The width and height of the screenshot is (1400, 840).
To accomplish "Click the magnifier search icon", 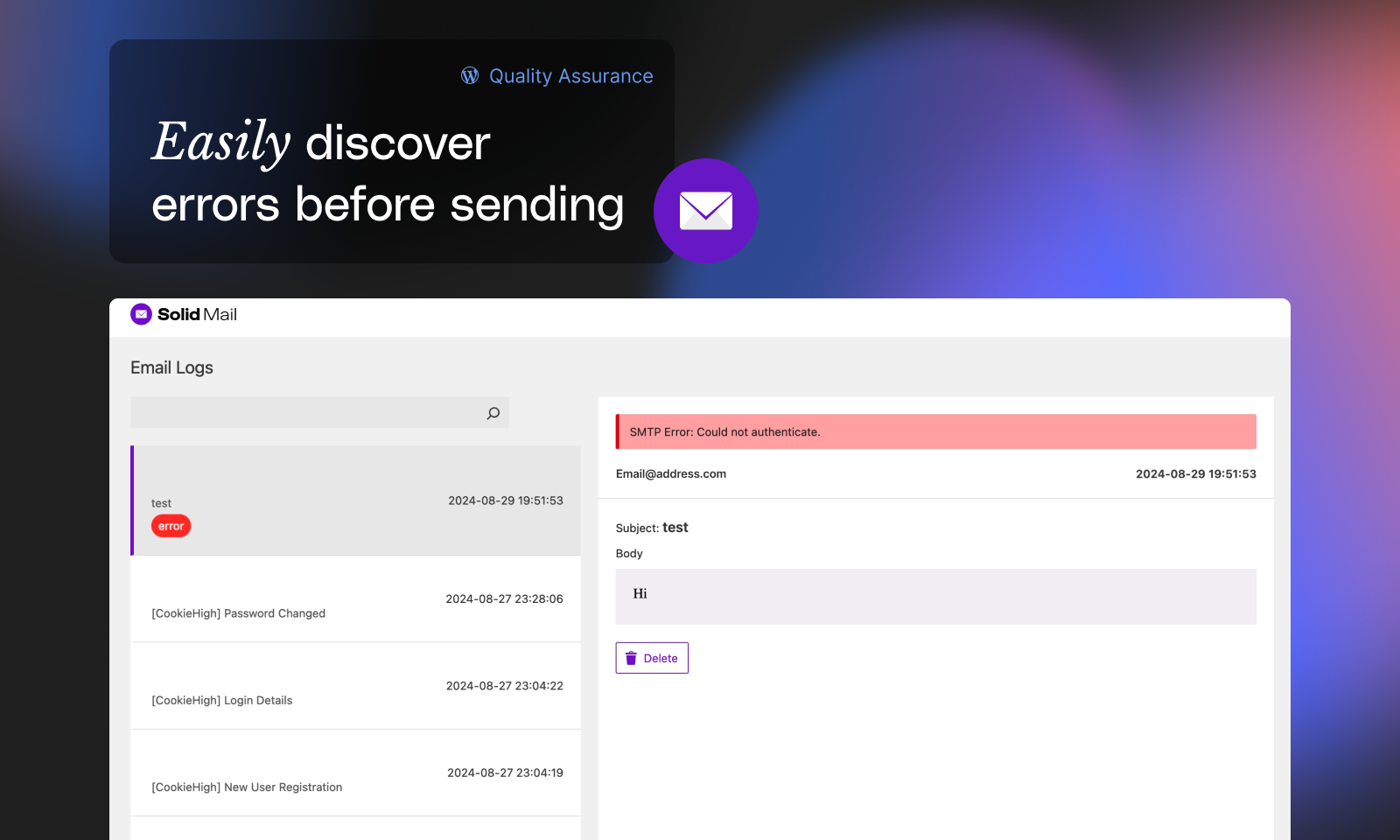I will pyautogui.click(x=493, y=413).
